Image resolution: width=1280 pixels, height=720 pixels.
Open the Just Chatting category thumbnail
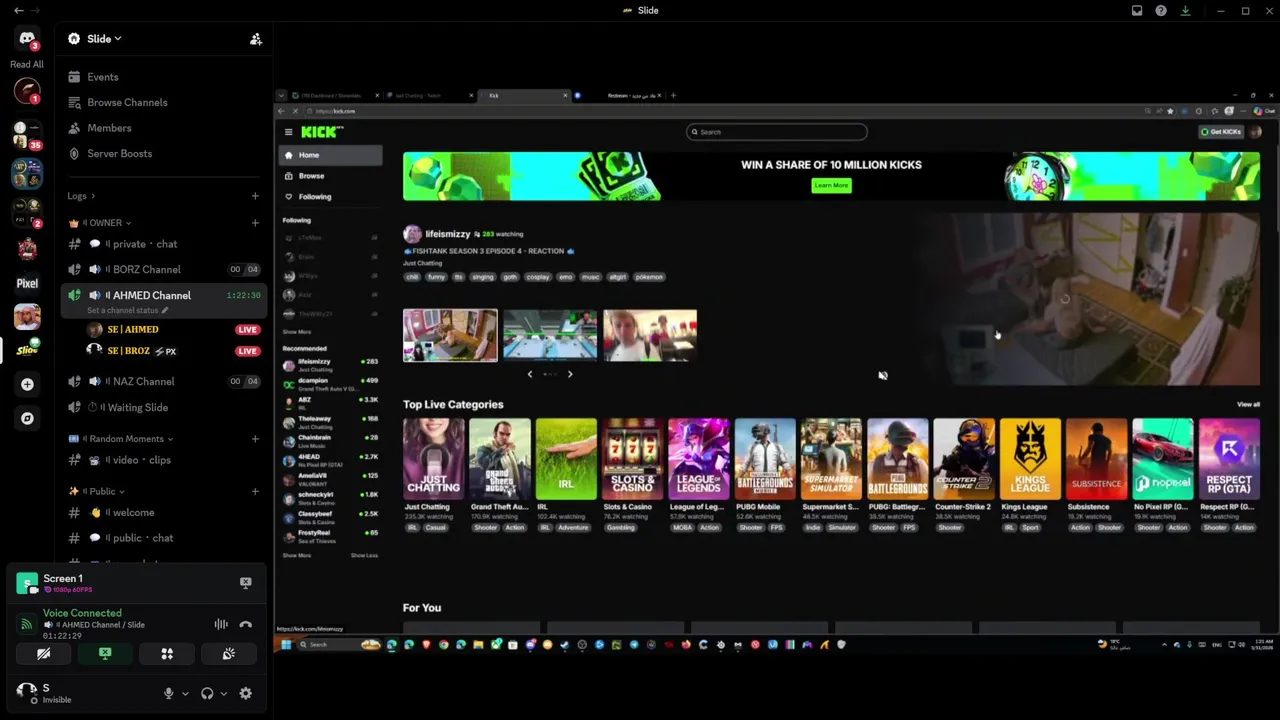(433, 458)
